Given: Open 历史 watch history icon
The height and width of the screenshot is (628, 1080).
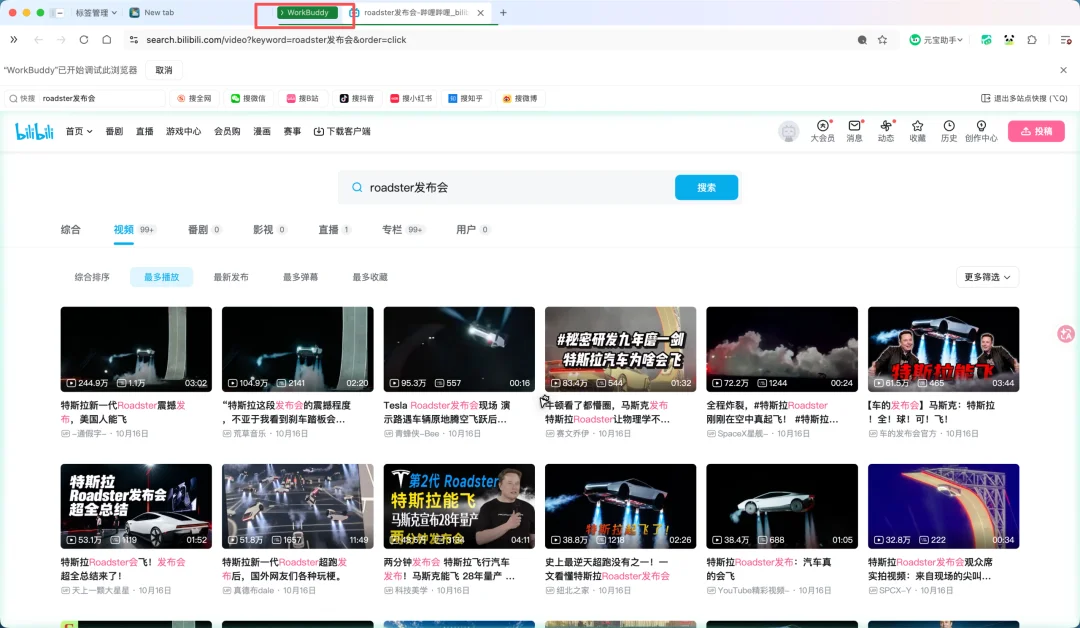Looking at the screenshot, I should click(x=949, y=130).
